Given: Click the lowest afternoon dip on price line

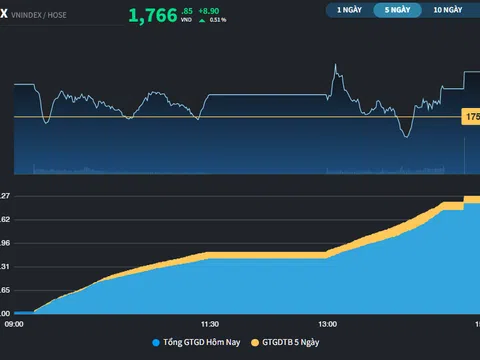Looking at the screenshot, I should point(406,136).
